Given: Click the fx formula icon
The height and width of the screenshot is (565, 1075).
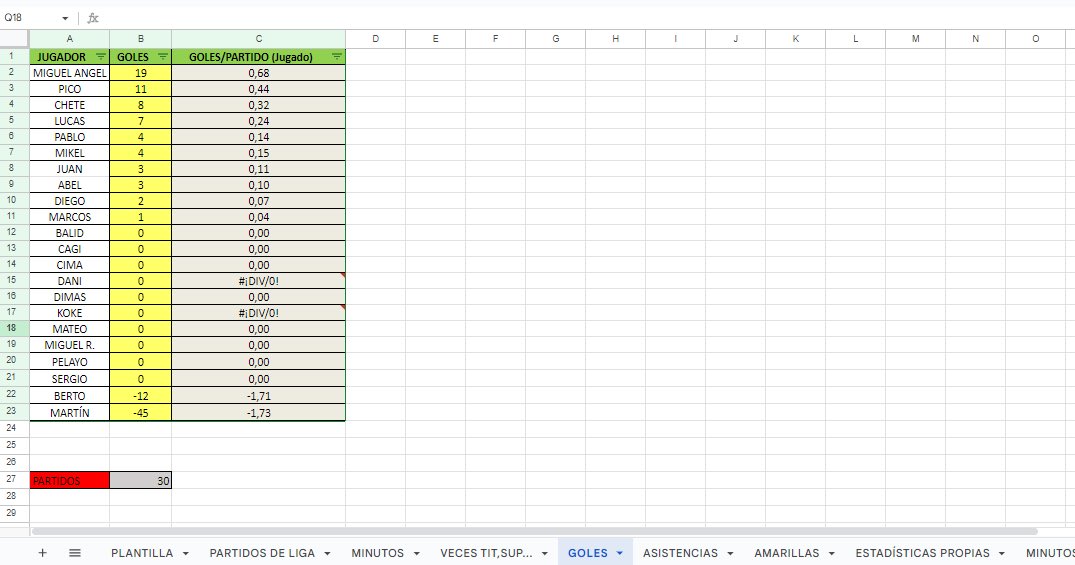Looking at the screenshot, I should 93,18.
